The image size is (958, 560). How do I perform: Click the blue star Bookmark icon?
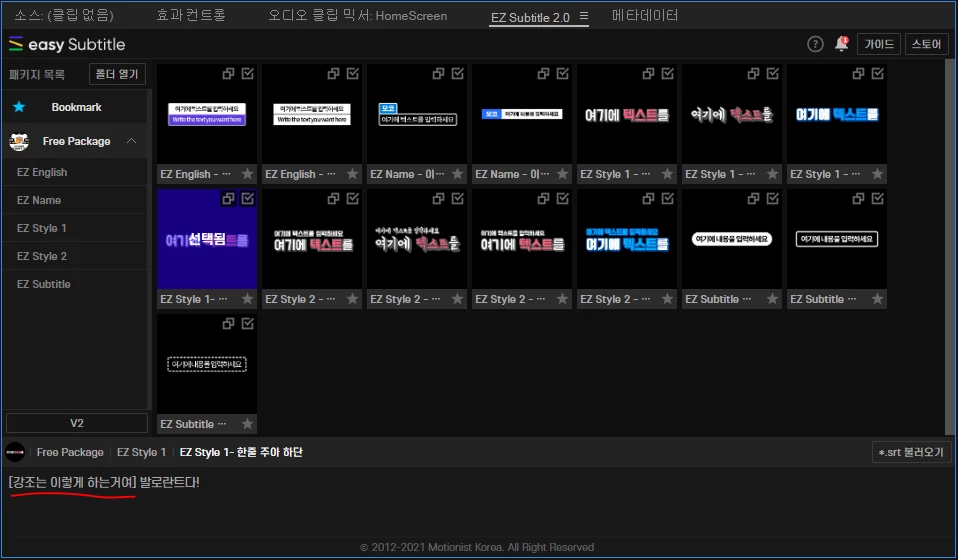[x=19, y=107]
